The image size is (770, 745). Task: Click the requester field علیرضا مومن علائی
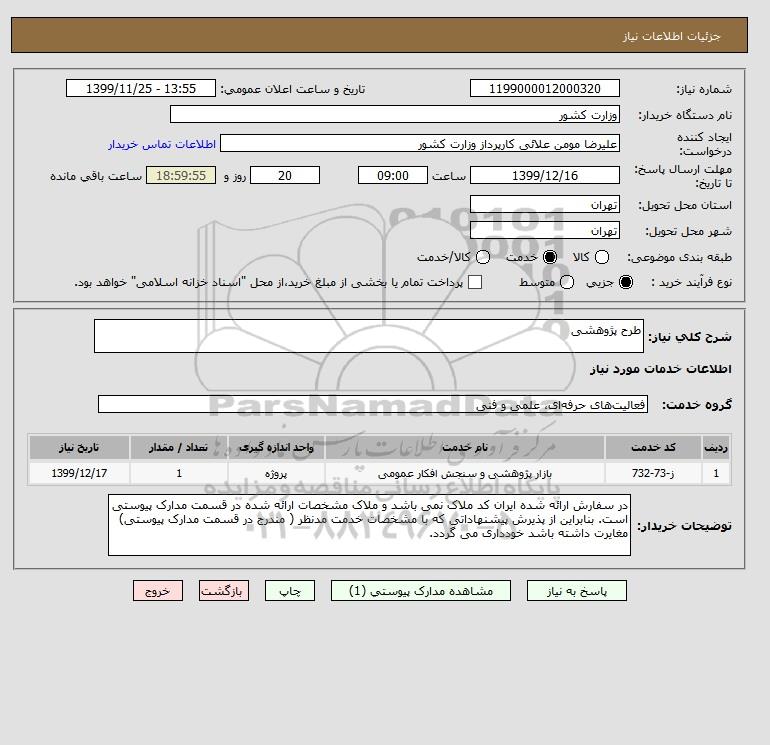420,144
